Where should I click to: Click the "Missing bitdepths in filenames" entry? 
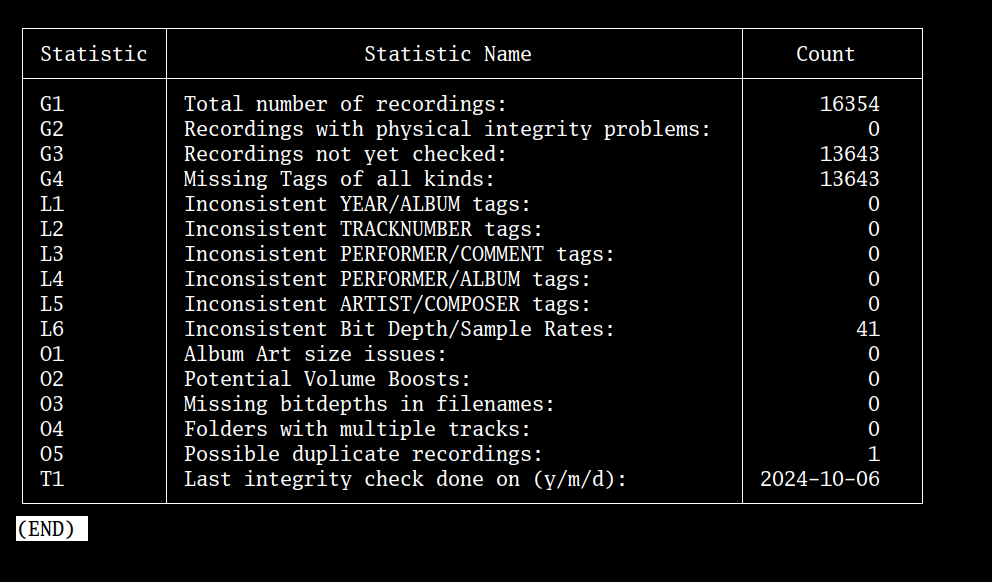tap(369, 404)
